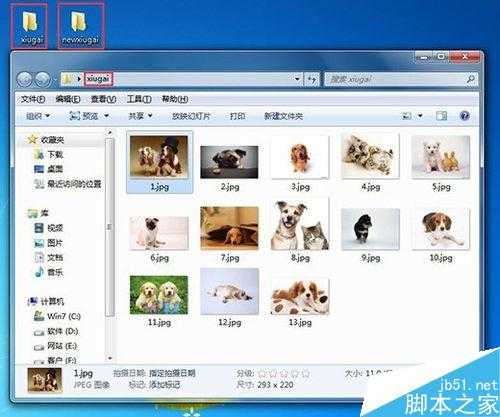This screenshot has height=417, width=500.
Task: Click the 打印 button
Action: [238, 116]
